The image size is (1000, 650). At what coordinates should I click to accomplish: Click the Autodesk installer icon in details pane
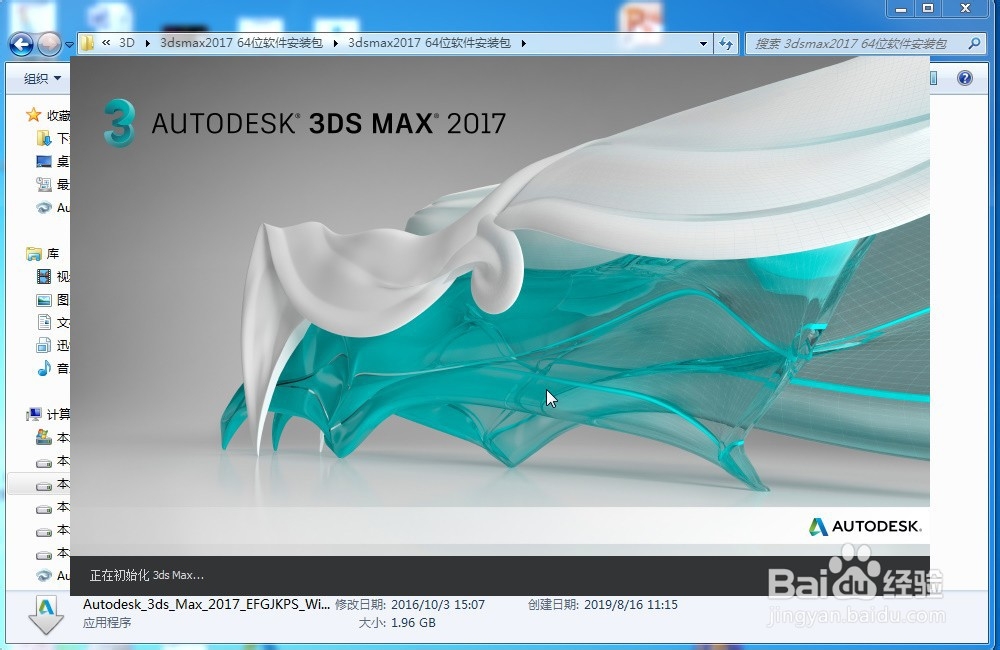pyautogui.click(x=46, y=615)
